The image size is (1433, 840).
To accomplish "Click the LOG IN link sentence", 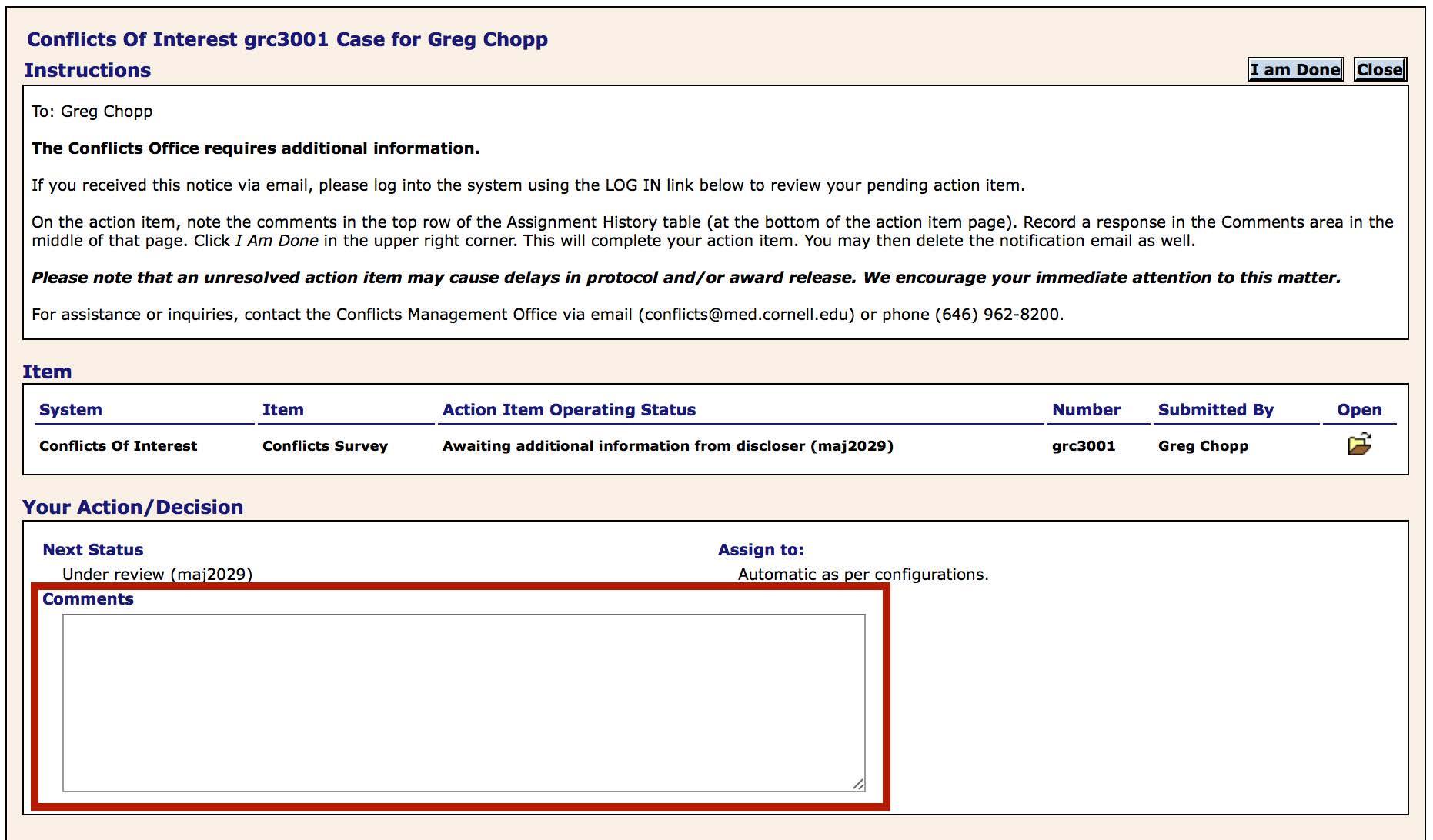I will 528,185.
